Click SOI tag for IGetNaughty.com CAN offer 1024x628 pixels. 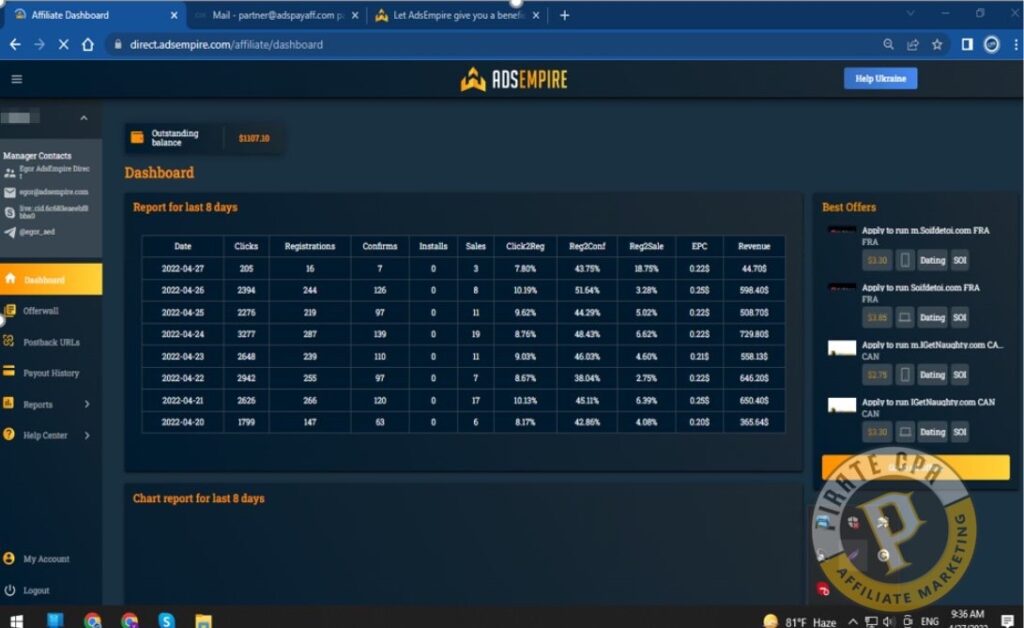(x=959, y=432)
